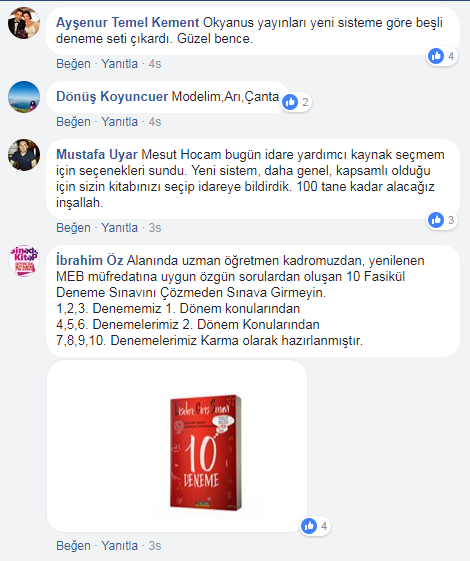Like Ayşenur's comment with Beğen
The image size is (470, 561).
[73, 64]
